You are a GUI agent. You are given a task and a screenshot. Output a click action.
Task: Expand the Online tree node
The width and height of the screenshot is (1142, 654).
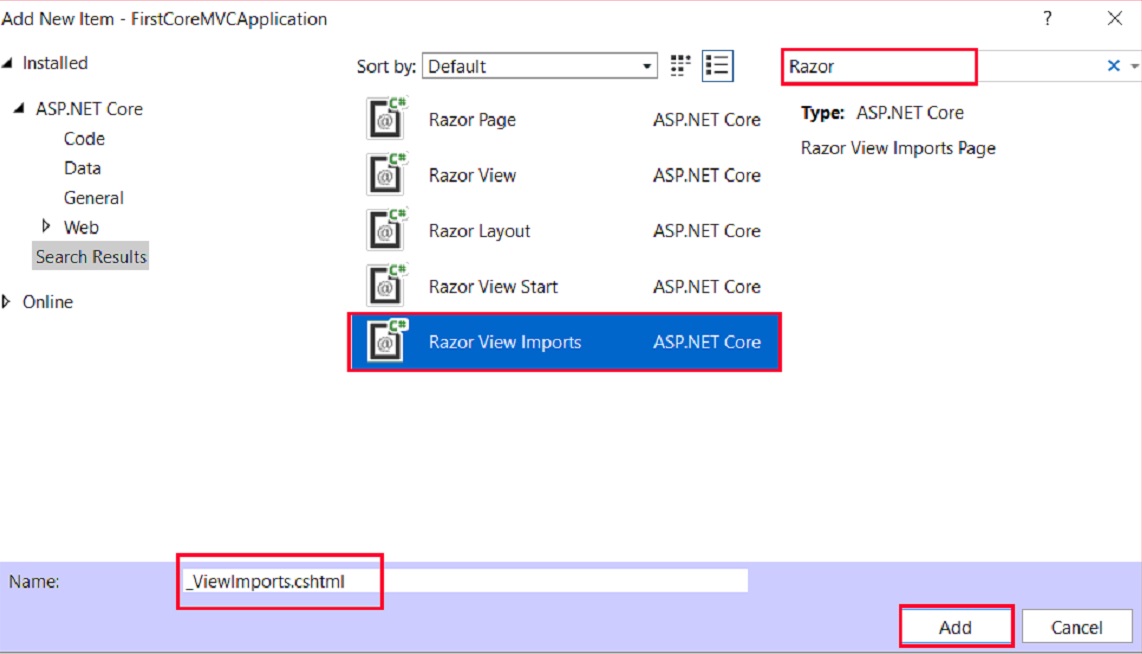[7, 302]
